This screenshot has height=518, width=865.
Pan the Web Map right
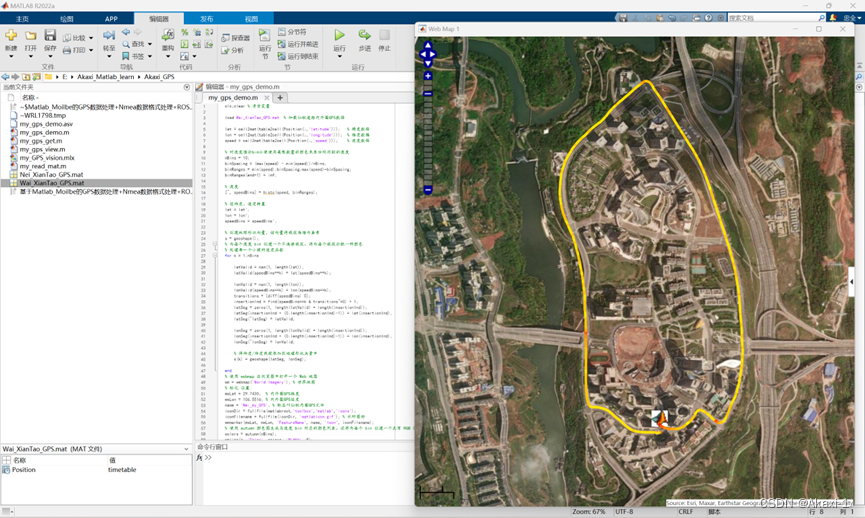(x=433, y=54)
